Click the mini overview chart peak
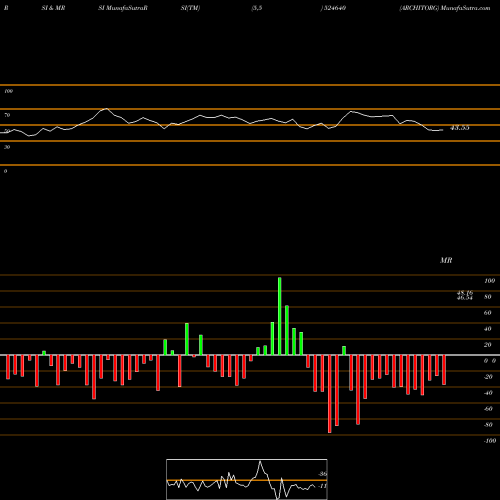The image size is (500, 500). point(260,462)
